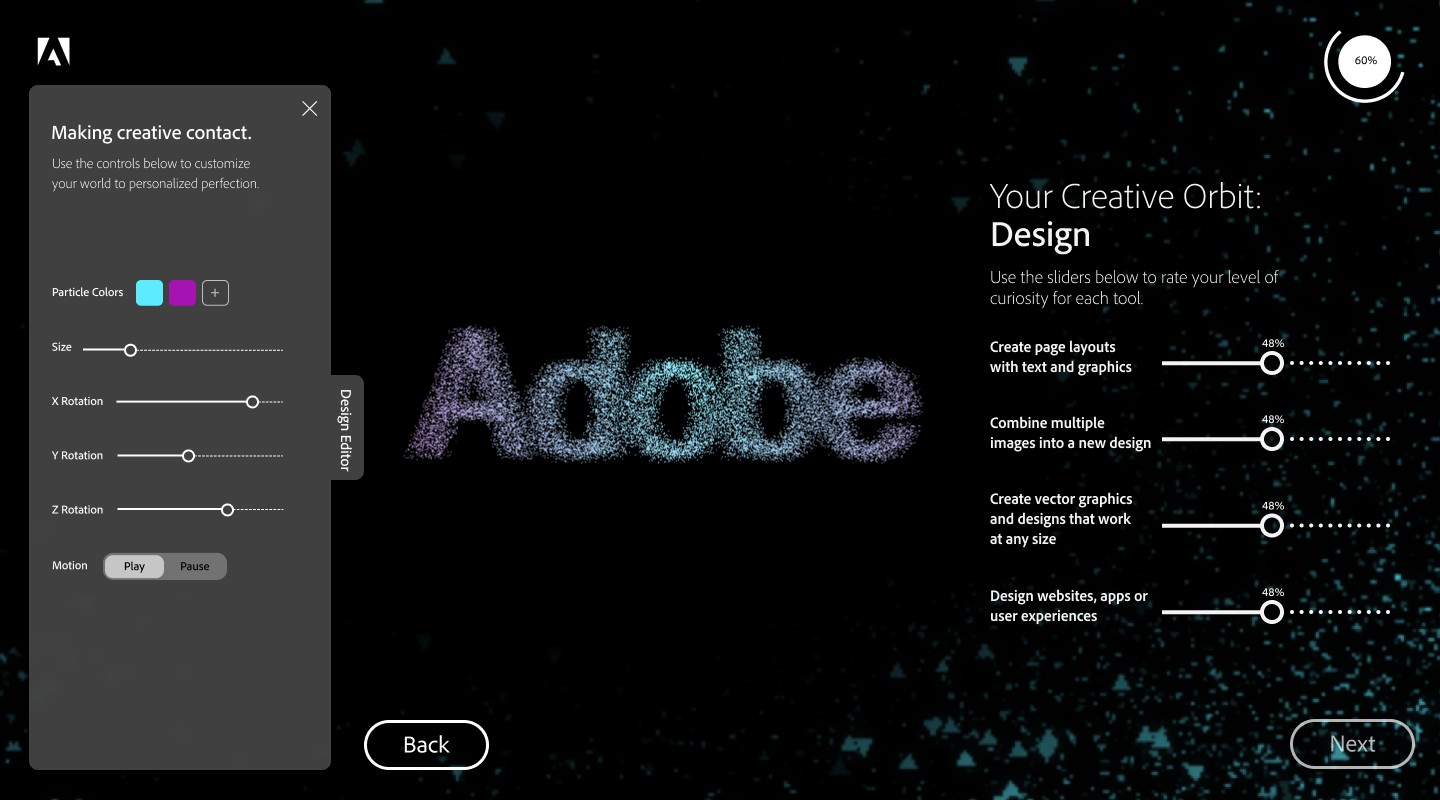Set Motion to Pause
Viewport: 1440px width, 800px height.
195,566
